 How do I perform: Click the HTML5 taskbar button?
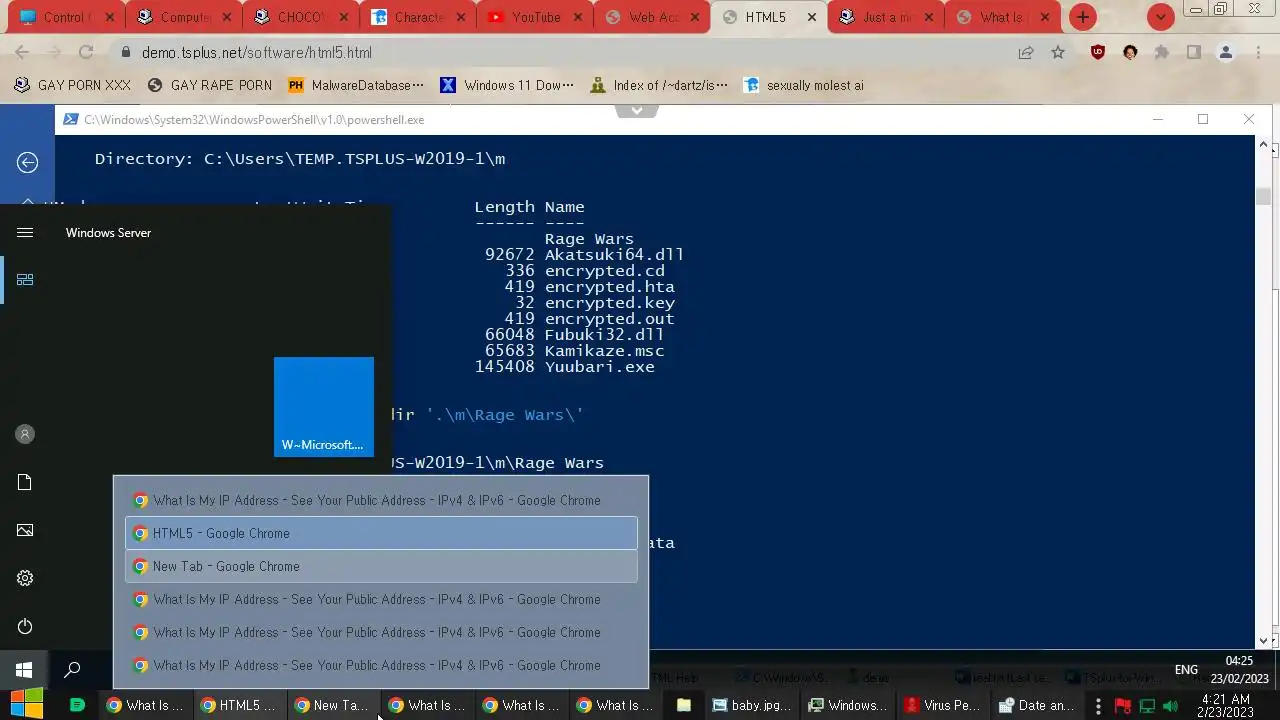(239, 705)
